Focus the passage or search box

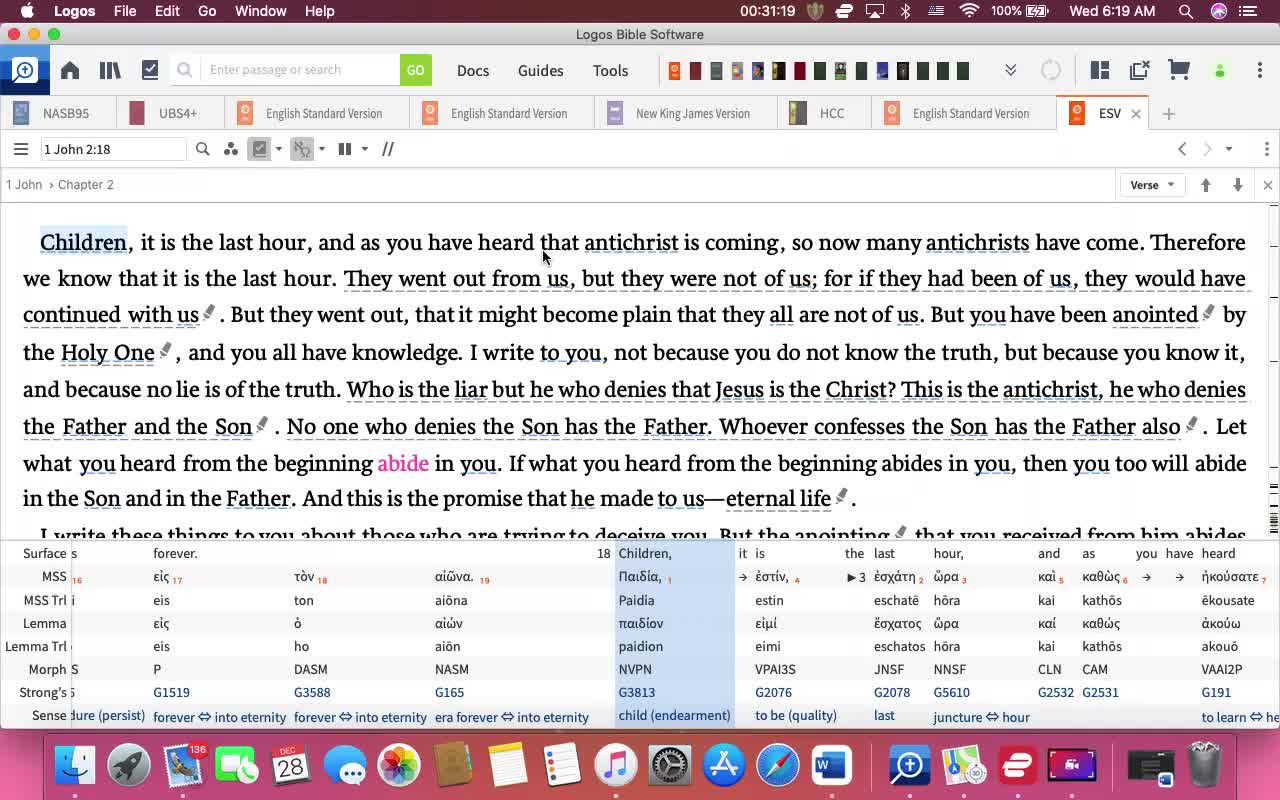(300, 70)
